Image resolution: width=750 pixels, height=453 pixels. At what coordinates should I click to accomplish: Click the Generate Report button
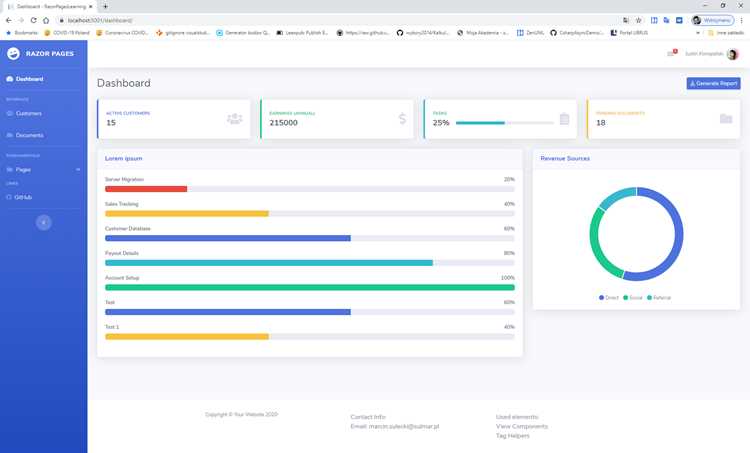pyautogui.click(x=713, y=83)
